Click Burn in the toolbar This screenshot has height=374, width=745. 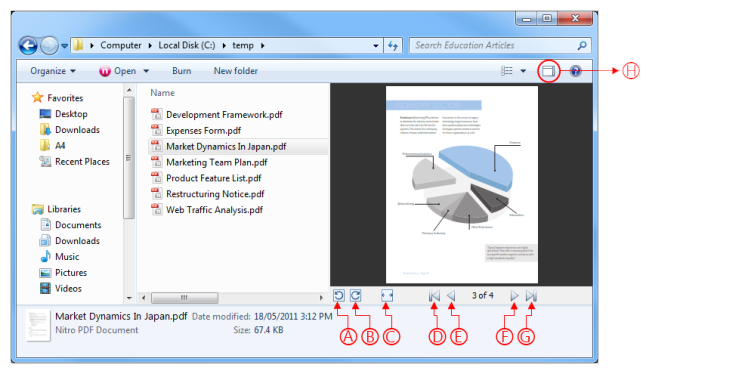coord(181,71)
